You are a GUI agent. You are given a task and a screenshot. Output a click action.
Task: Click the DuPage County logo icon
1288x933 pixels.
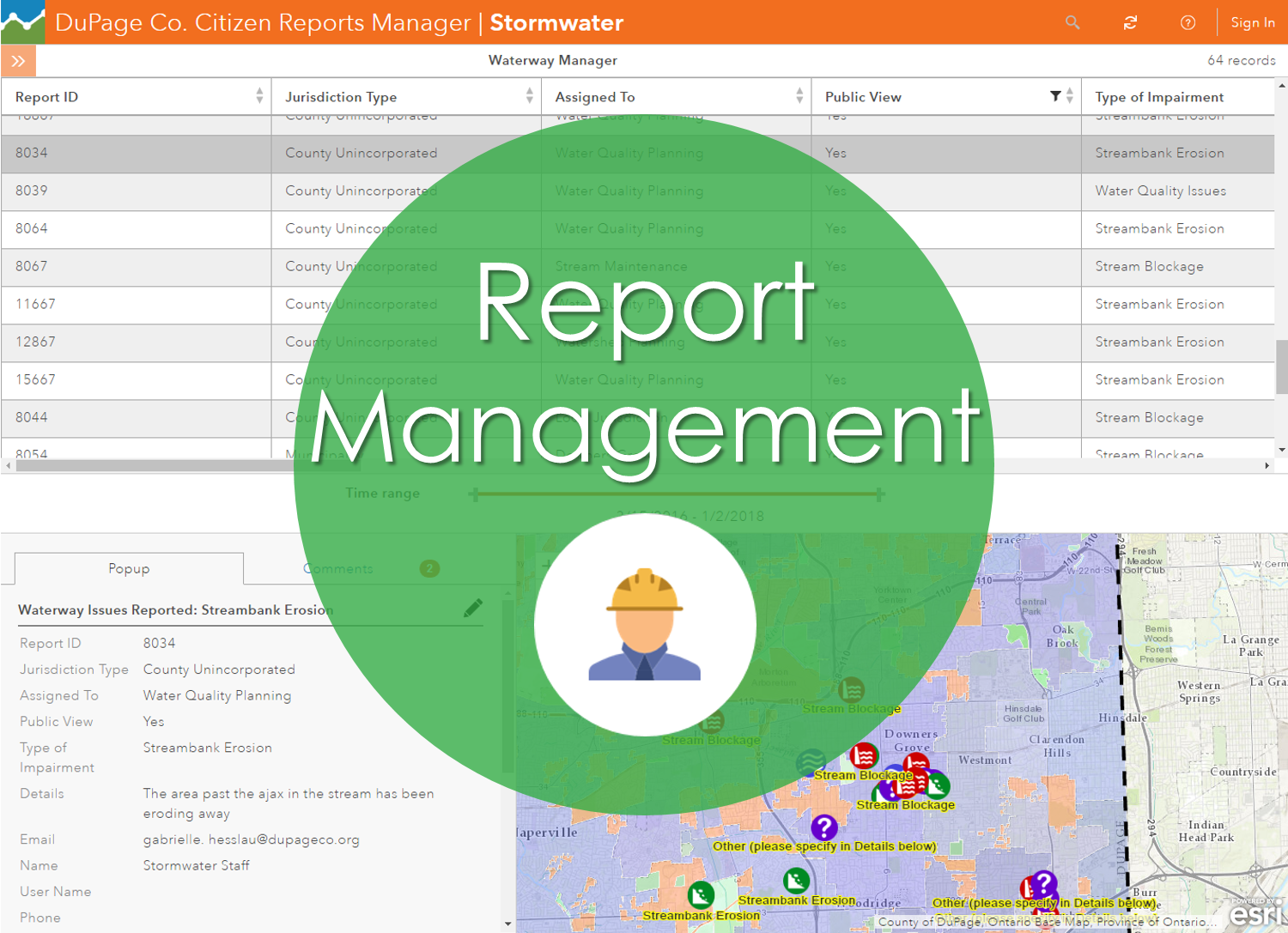[23, 22]
